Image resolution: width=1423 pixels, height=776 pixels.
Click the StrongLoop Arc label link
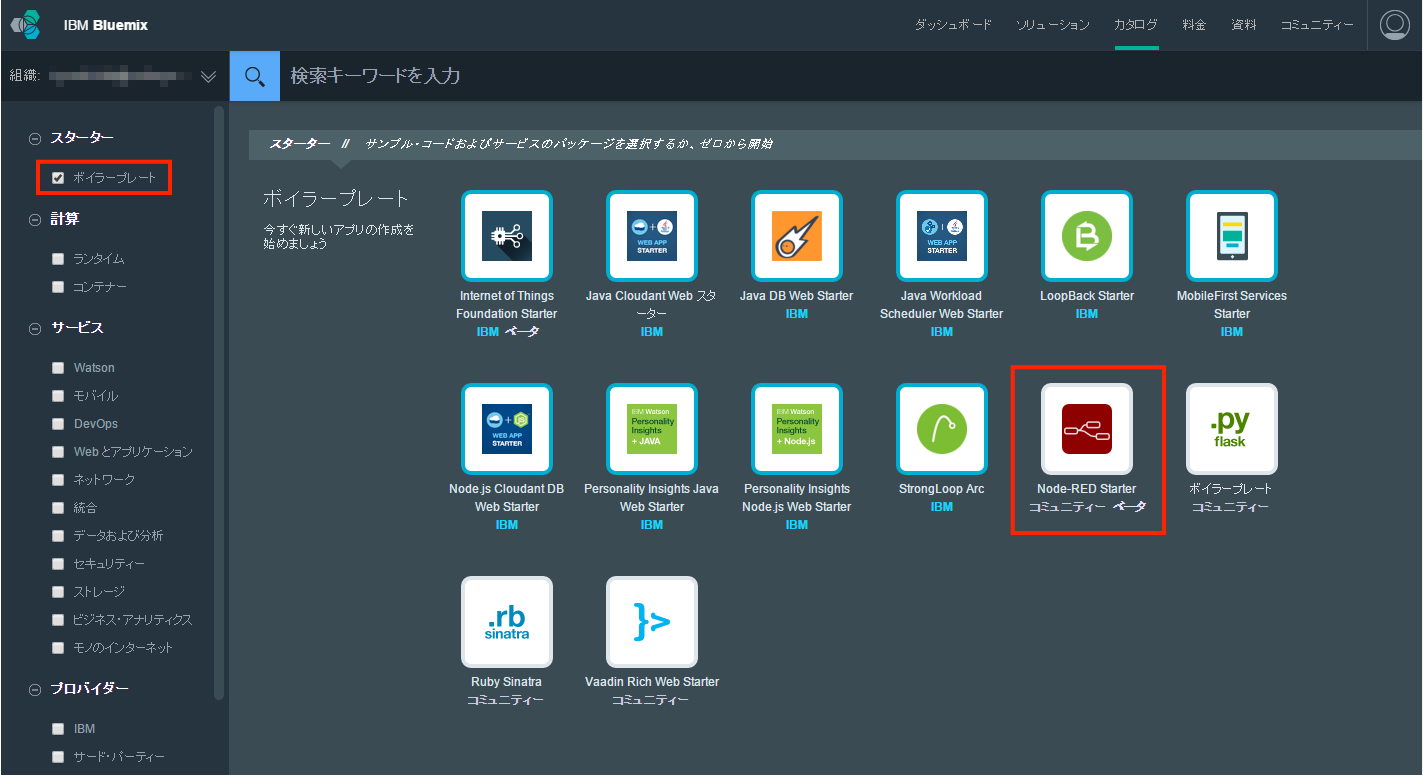942,489
